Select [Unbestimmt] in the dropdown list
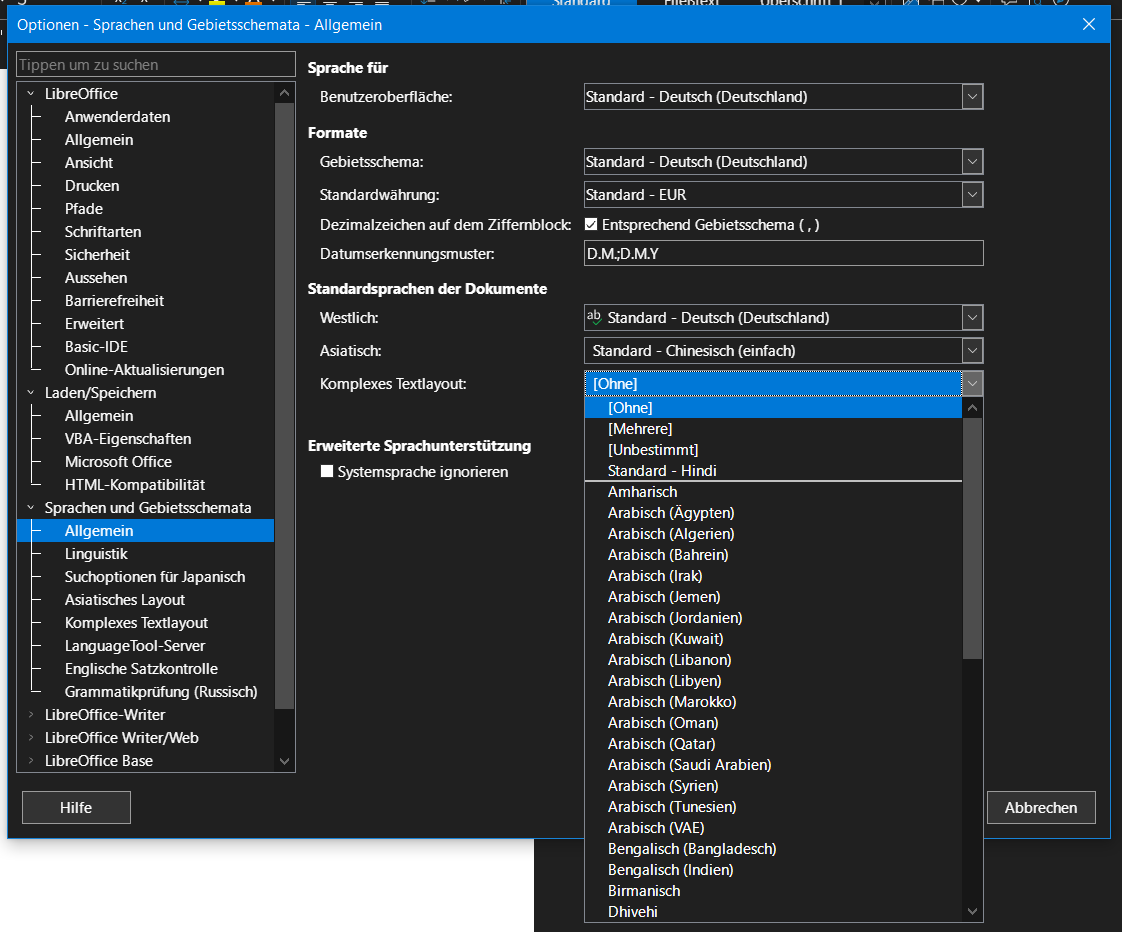The image size is (1122, 932). [774, 450]
